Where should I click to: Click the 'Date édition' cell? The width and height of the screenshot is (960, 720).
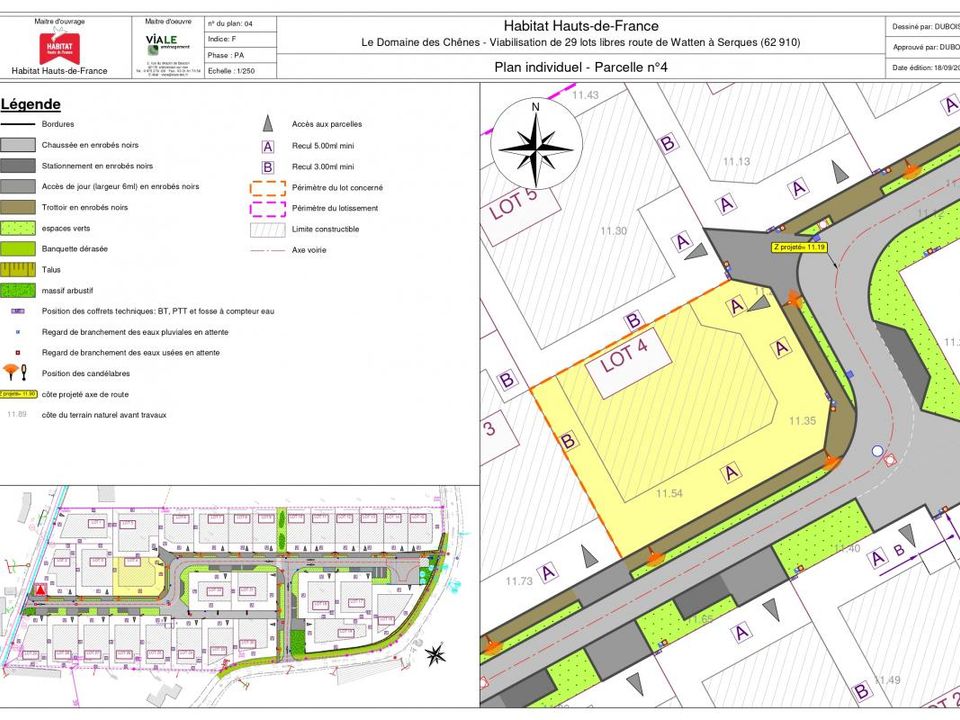click(923, 68)
